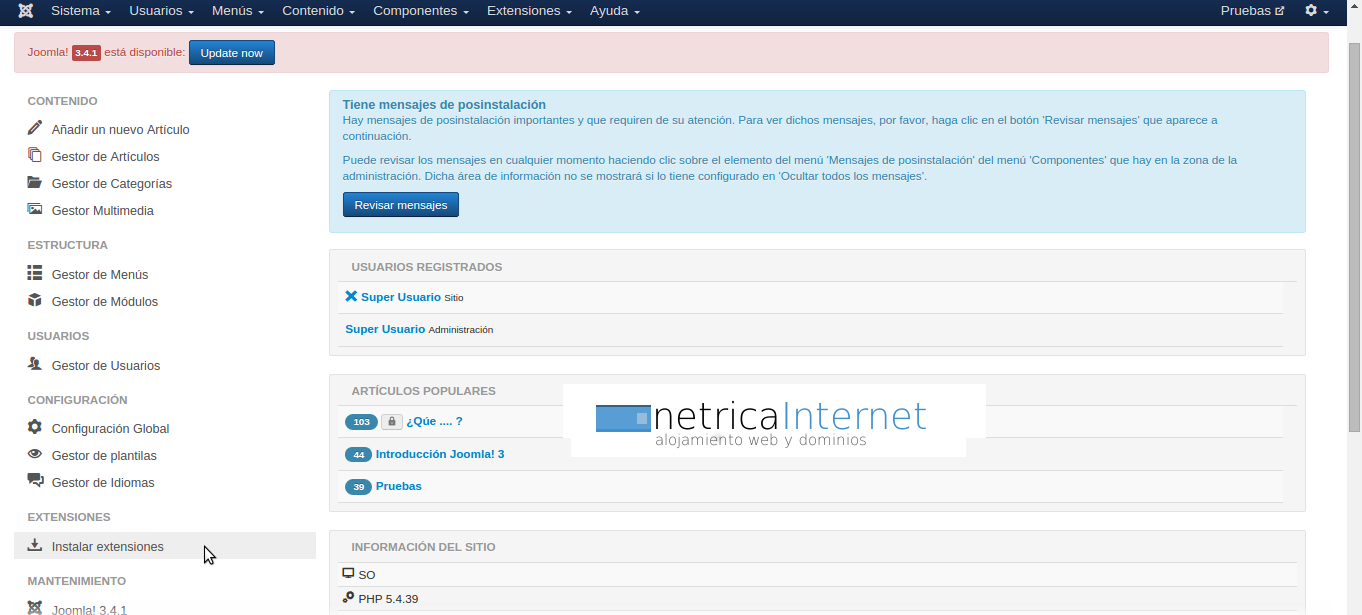Open Super Usuario Sitio user link

[401, 297]
